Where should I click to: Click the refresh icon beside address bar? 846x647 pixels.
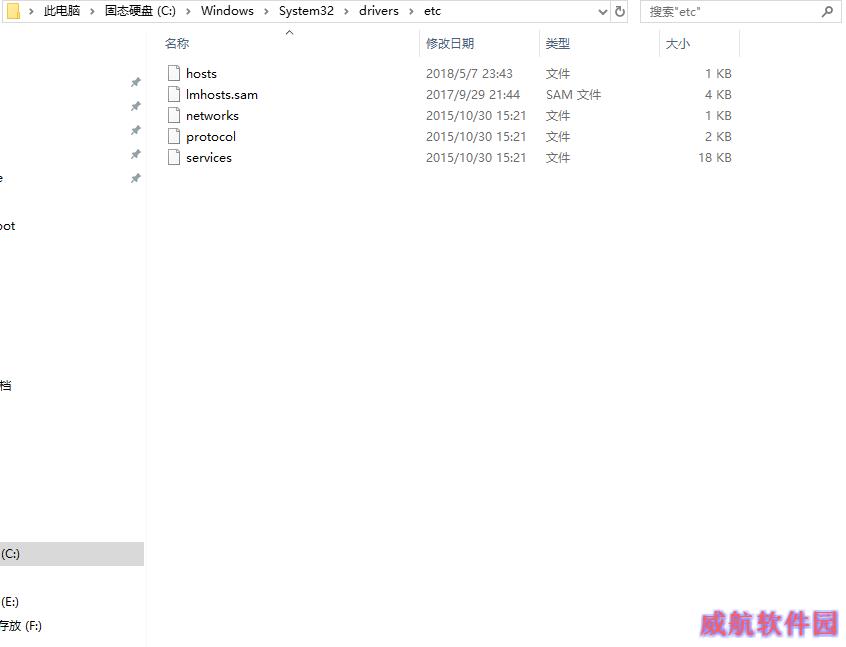(620, 11)
